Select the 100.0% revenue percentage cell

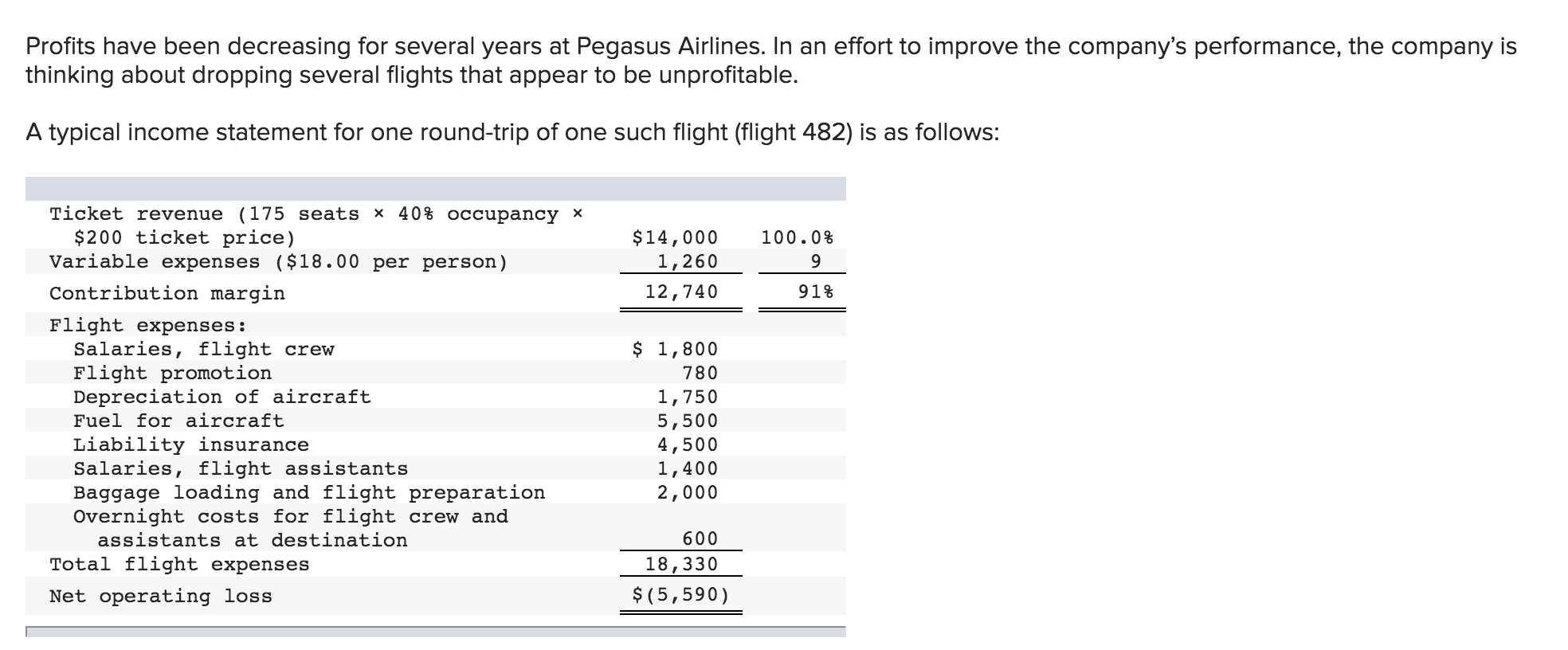pos(797,237)
